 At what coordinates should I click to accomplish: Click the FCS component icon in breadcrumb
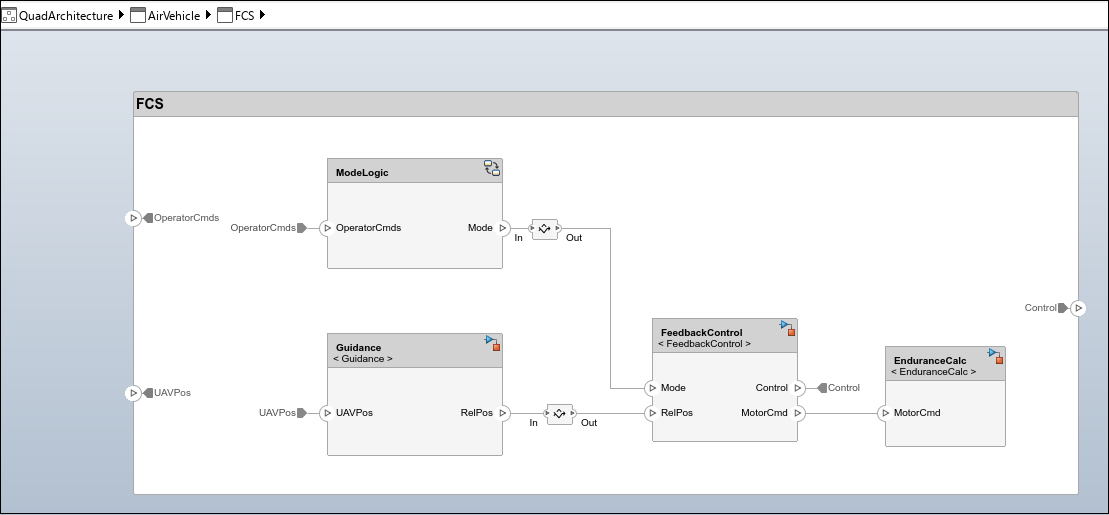pyautogui.click(x=225, y=15)
